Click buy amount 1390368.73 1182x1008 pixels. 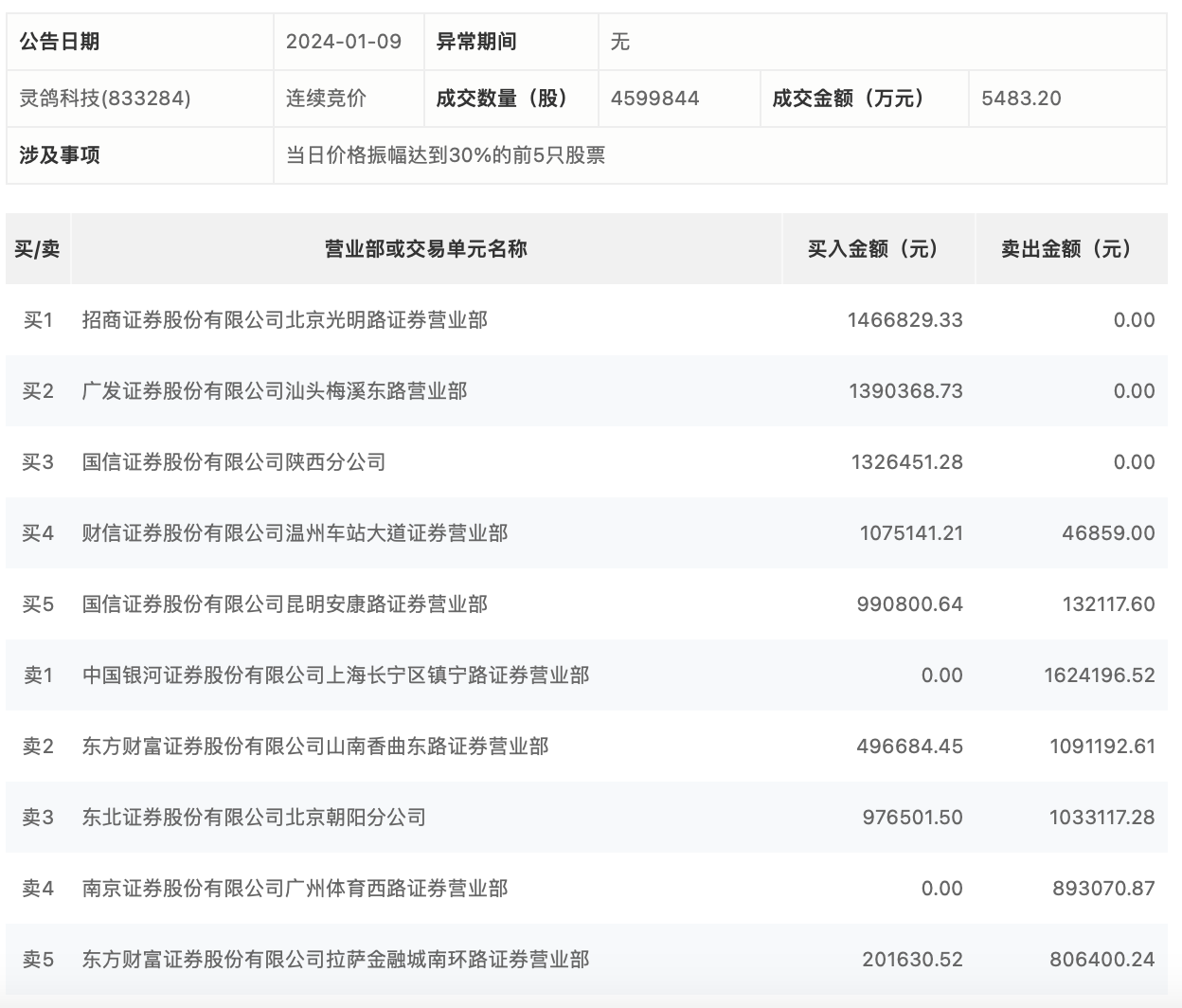coord(905,391)
